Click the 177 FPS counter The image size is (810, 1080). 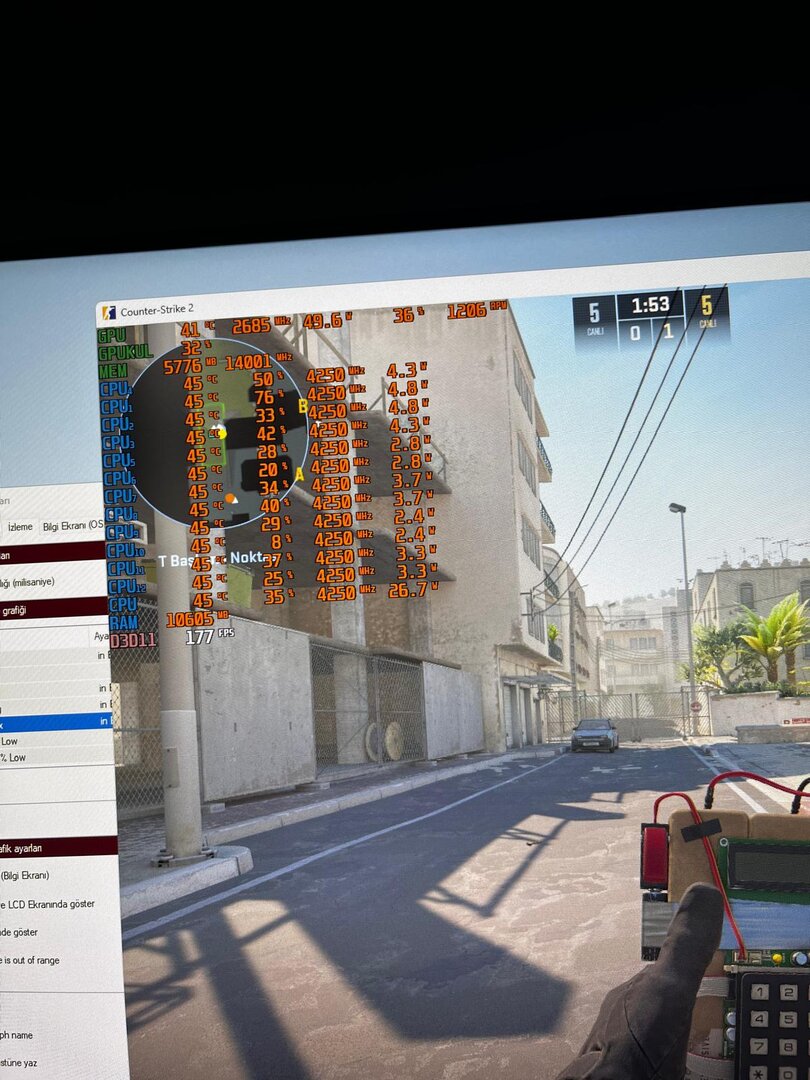(209, 636)
